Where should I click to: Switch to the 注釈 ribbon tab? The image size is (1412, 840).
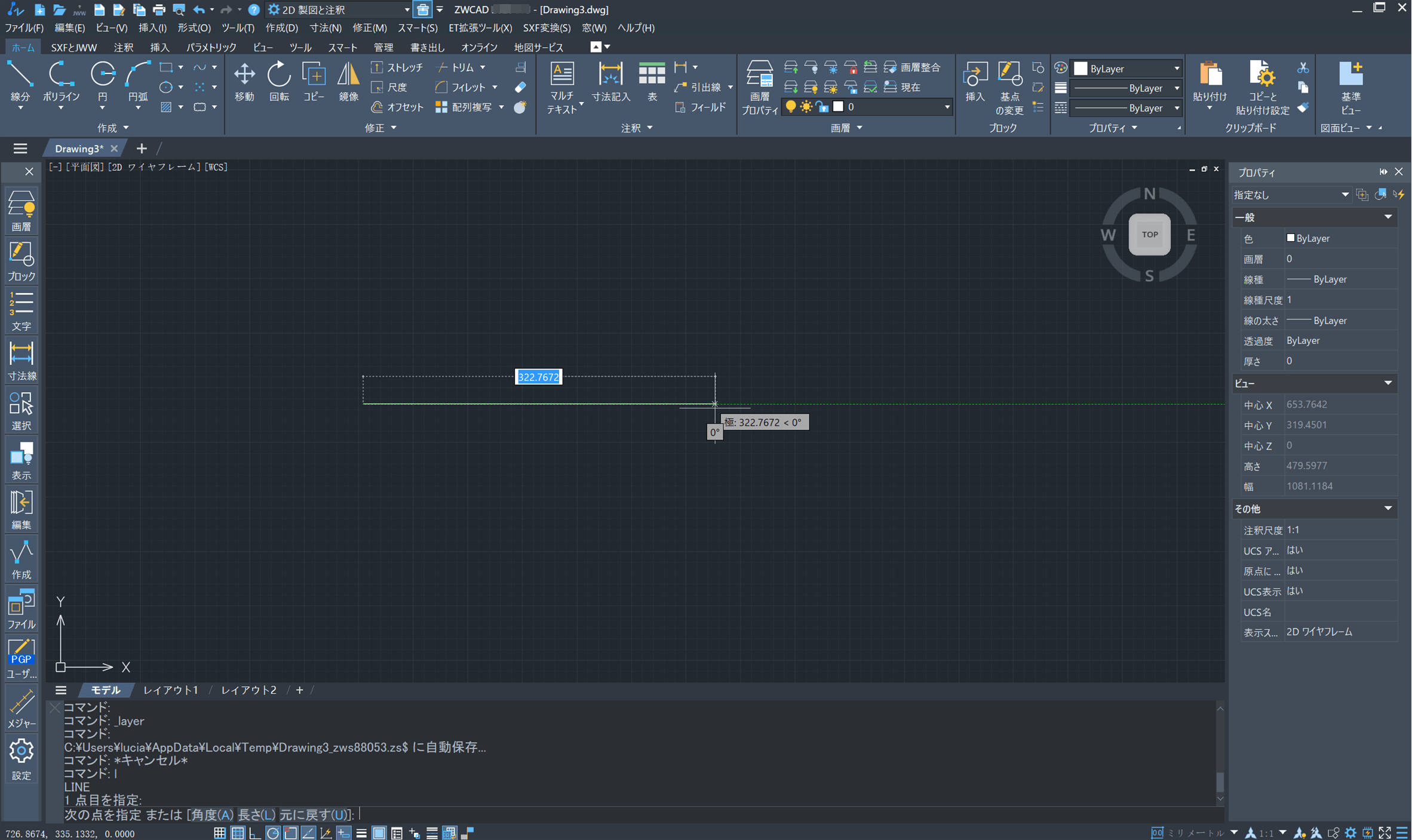pyautogui.click(x=123, y=47)
